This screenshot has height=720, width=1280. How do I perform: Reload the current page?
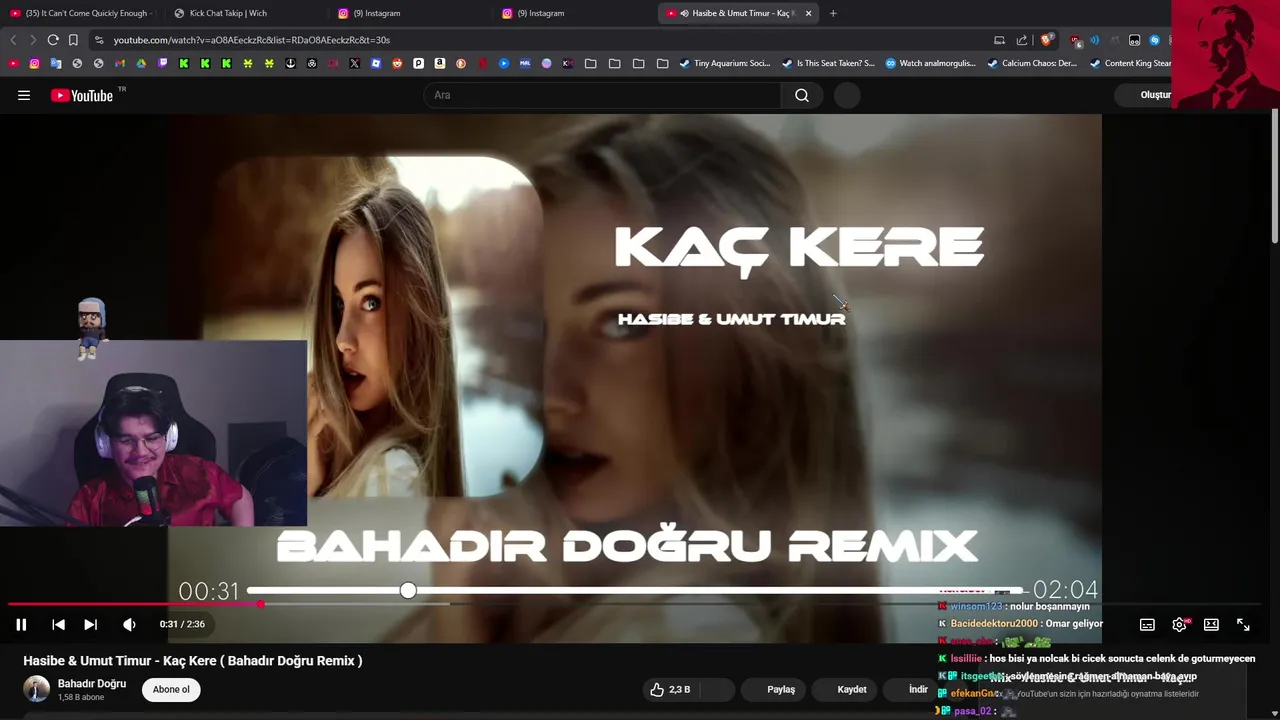coord(53,40)
